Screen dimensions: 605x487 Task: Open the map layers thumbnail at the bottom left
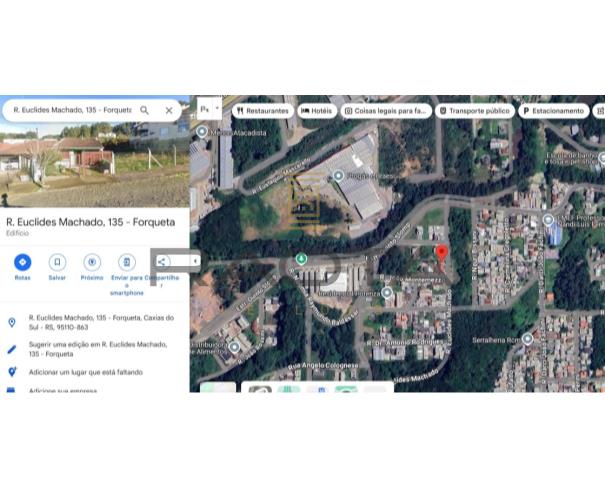point(218,387)
